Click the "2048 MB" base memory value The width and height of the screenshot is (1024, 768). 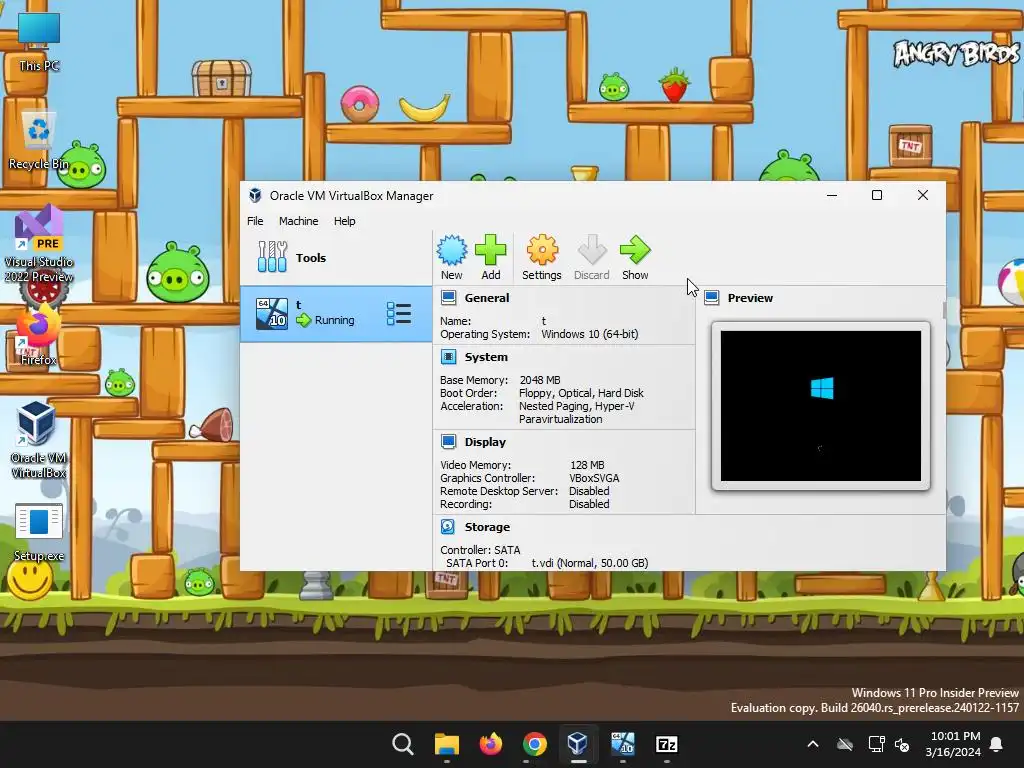click(539, 379)
